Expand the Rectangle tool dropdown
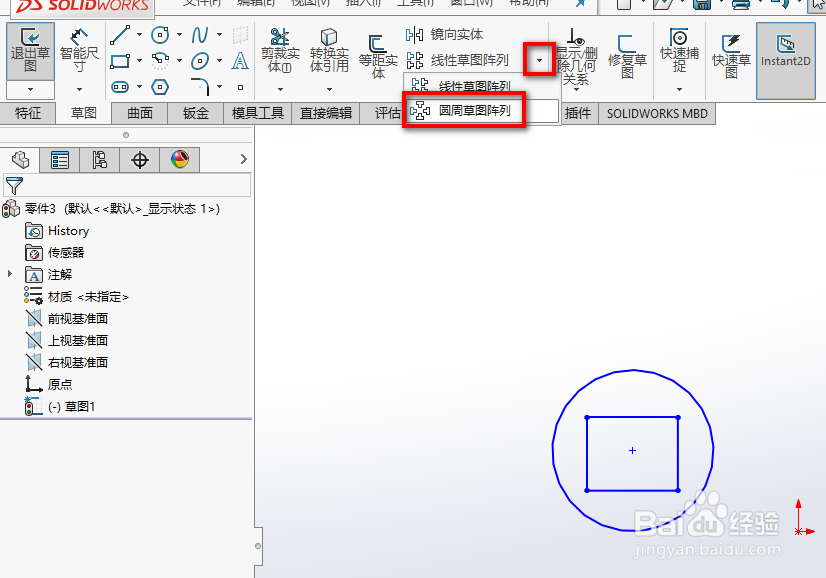The width and height of the screenshot is (826, 578). [139, 61]
